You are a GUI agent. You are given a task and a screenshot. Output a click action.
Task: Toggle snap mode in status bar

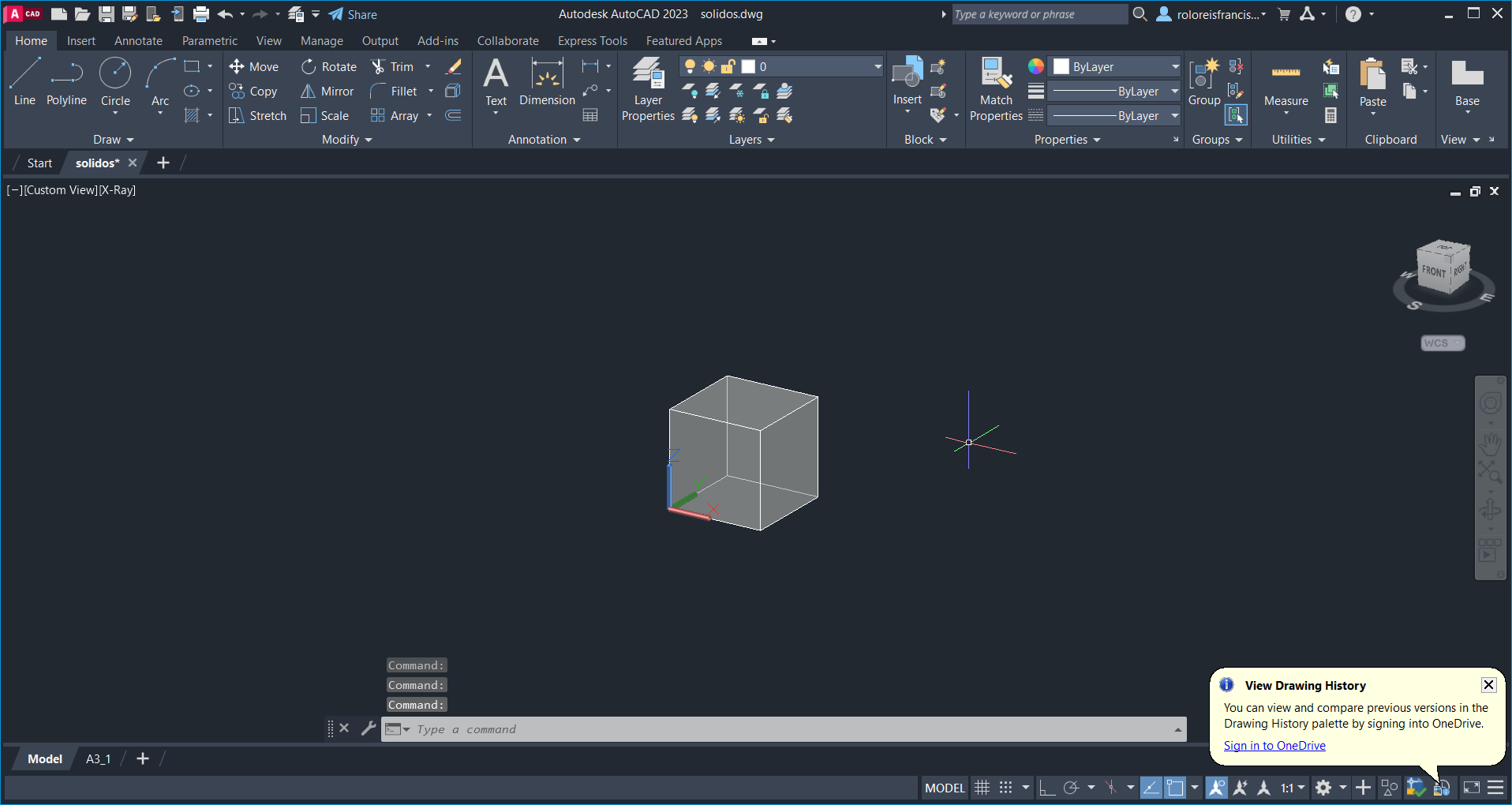tap(1005, 788)
